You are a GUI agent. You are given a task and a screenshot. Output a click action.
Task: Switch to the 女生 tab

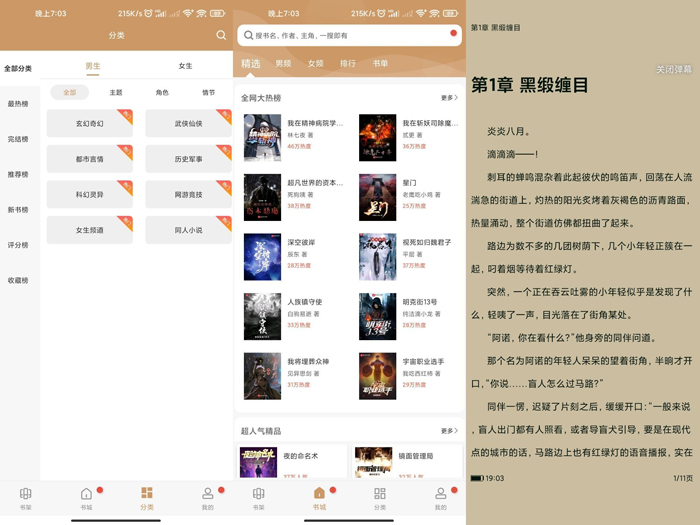click(x=185, y=66)
